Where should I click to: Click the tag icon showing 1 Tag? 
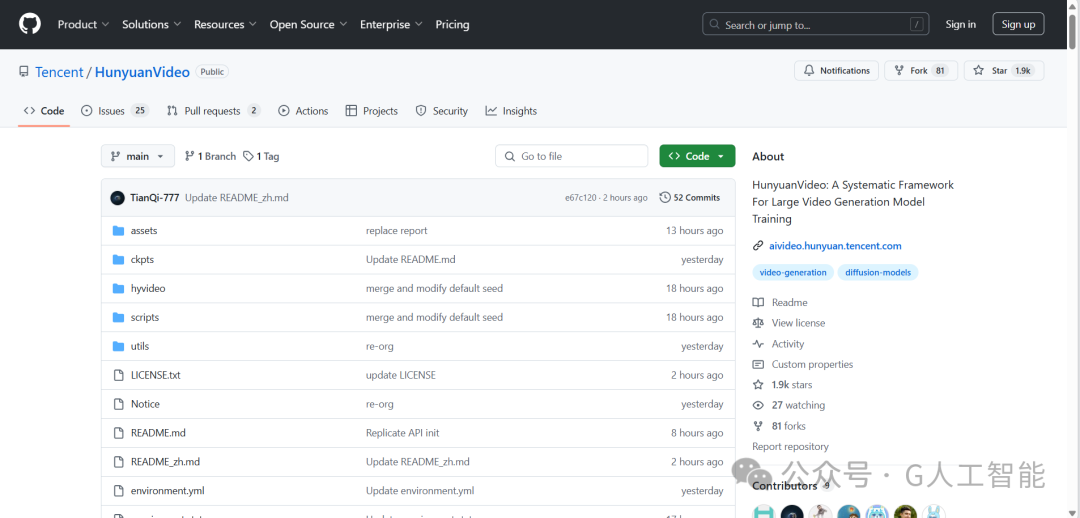pyautogui.click(x=249, y=156)
